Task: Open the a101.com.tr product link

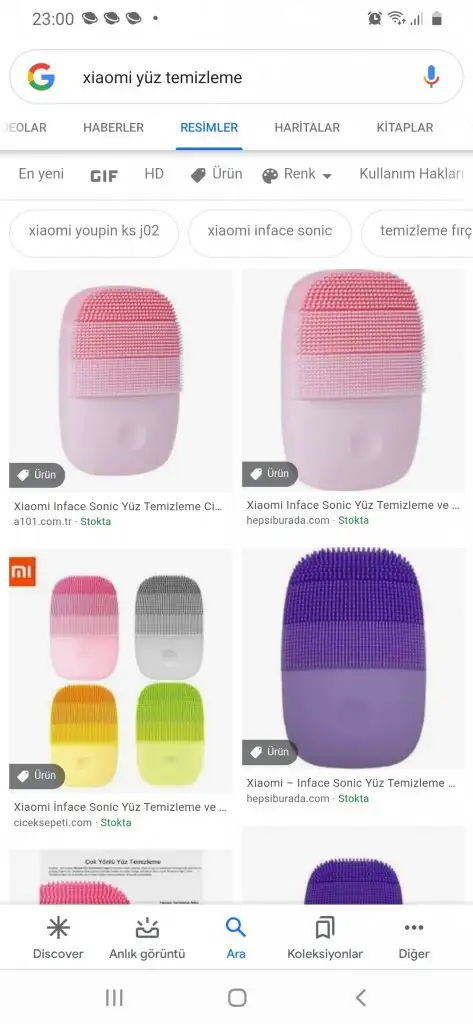Action: pyautogui.click(x=44, y=521)
